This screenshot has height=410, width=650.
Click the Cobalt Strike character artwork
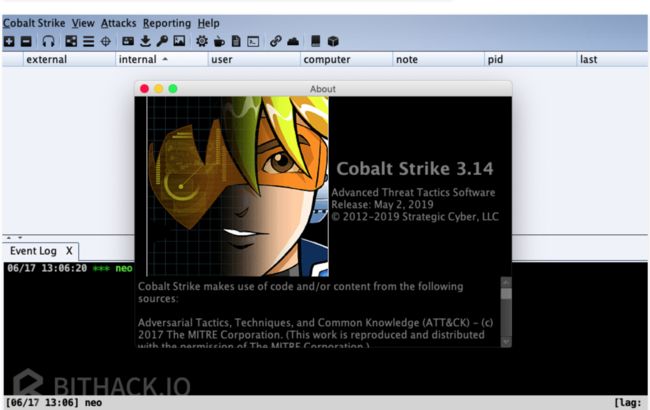click(x=238, y=187)
